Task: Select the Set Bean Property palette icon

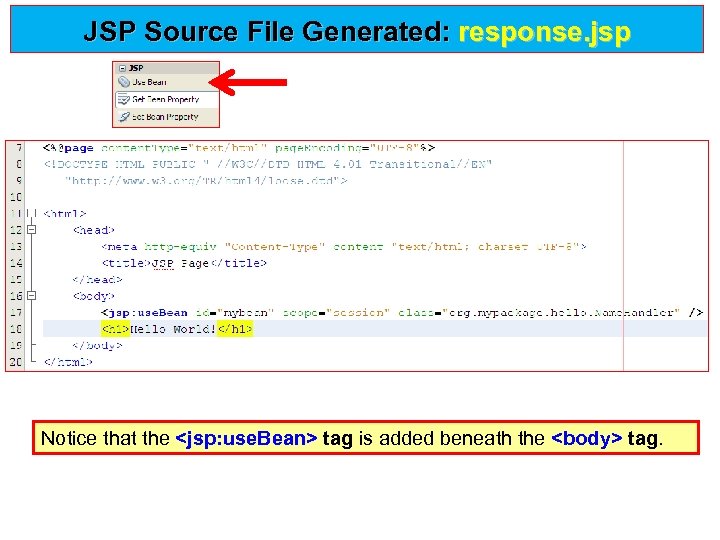Action: point(124,117)
